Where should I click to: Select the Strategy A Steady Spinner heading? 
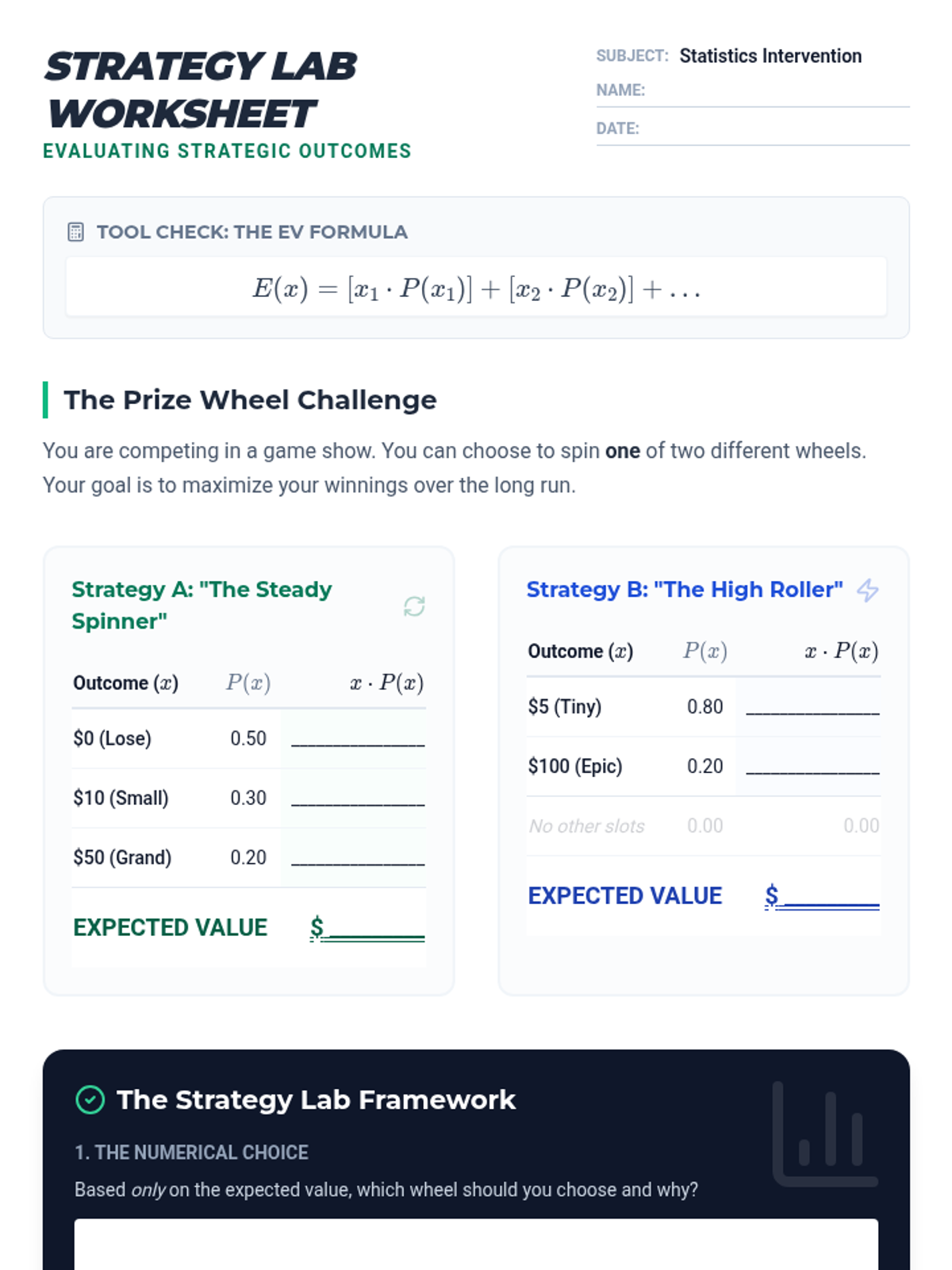tap(202, 606)
